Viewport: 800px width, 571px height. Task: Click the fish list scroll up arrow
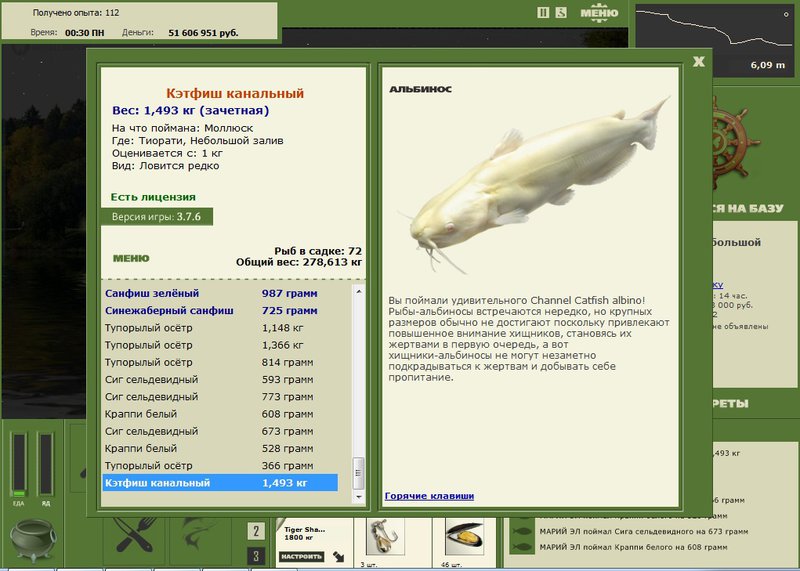pos(359,291)
